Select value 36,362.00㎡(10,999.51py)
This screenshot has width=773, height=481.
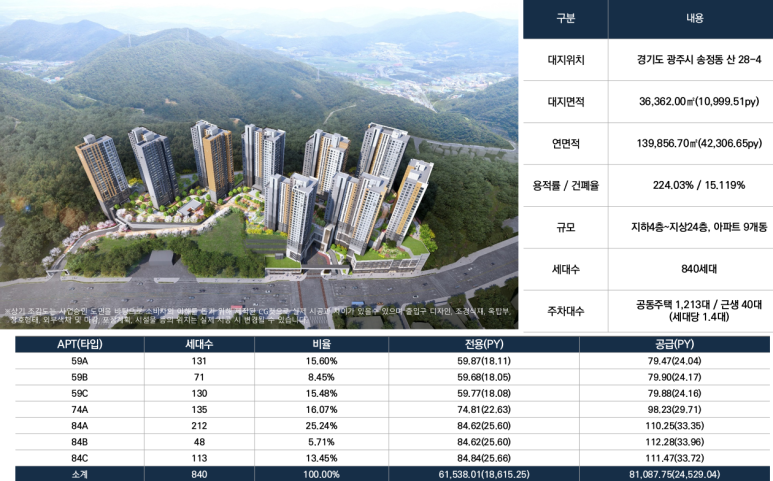coord(699,102)
